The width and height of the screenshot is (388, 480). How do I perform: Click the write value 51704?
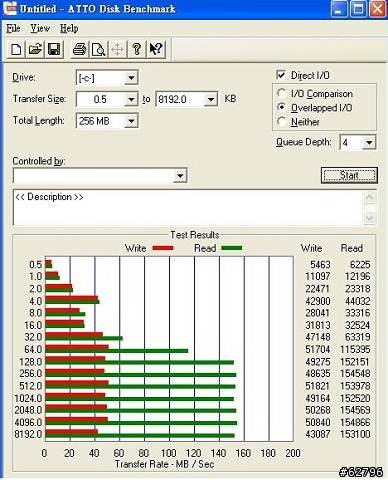click(318, 349)
